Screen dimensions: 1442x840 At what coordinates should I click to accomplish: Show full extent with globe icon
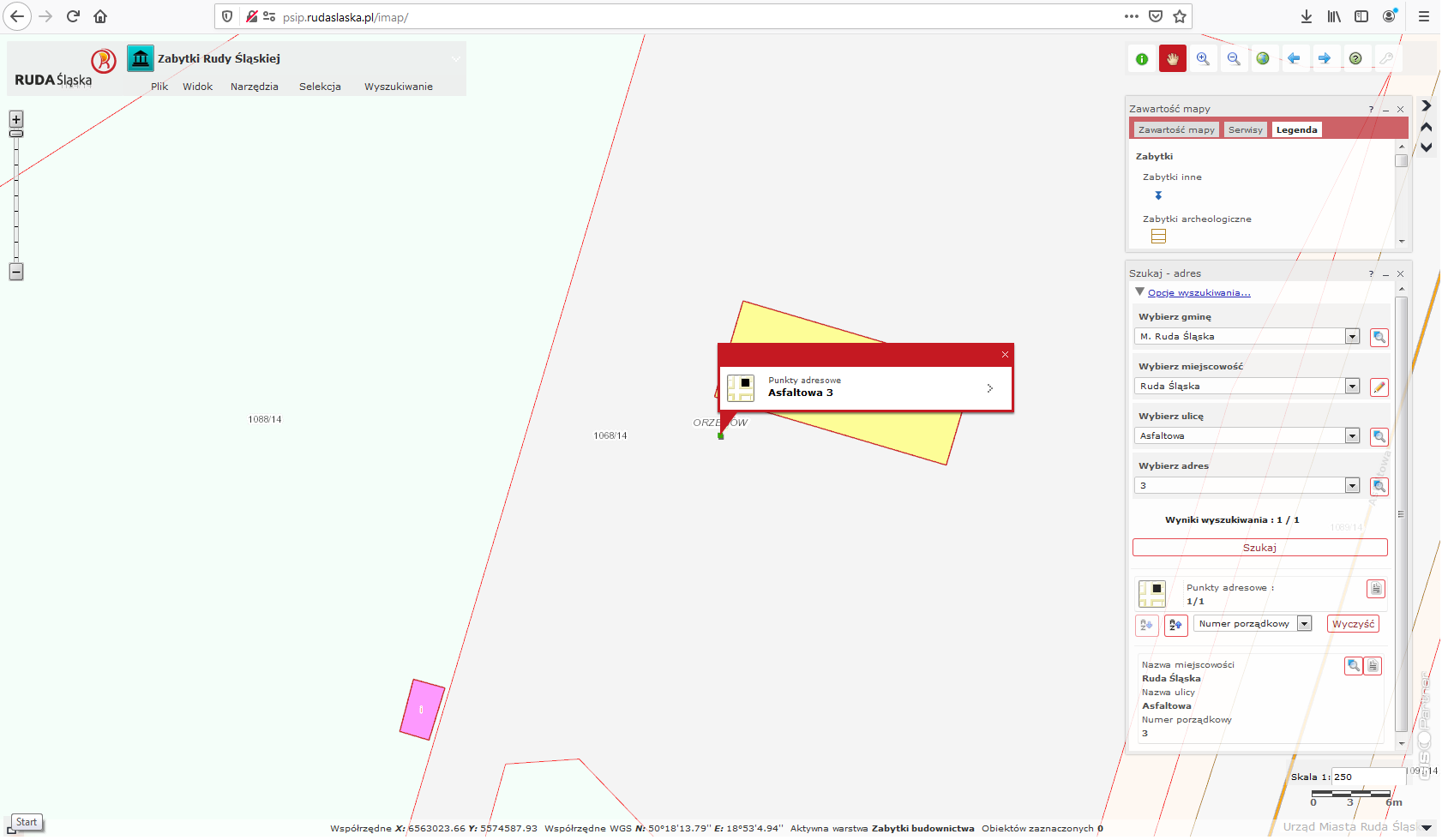1263,59
